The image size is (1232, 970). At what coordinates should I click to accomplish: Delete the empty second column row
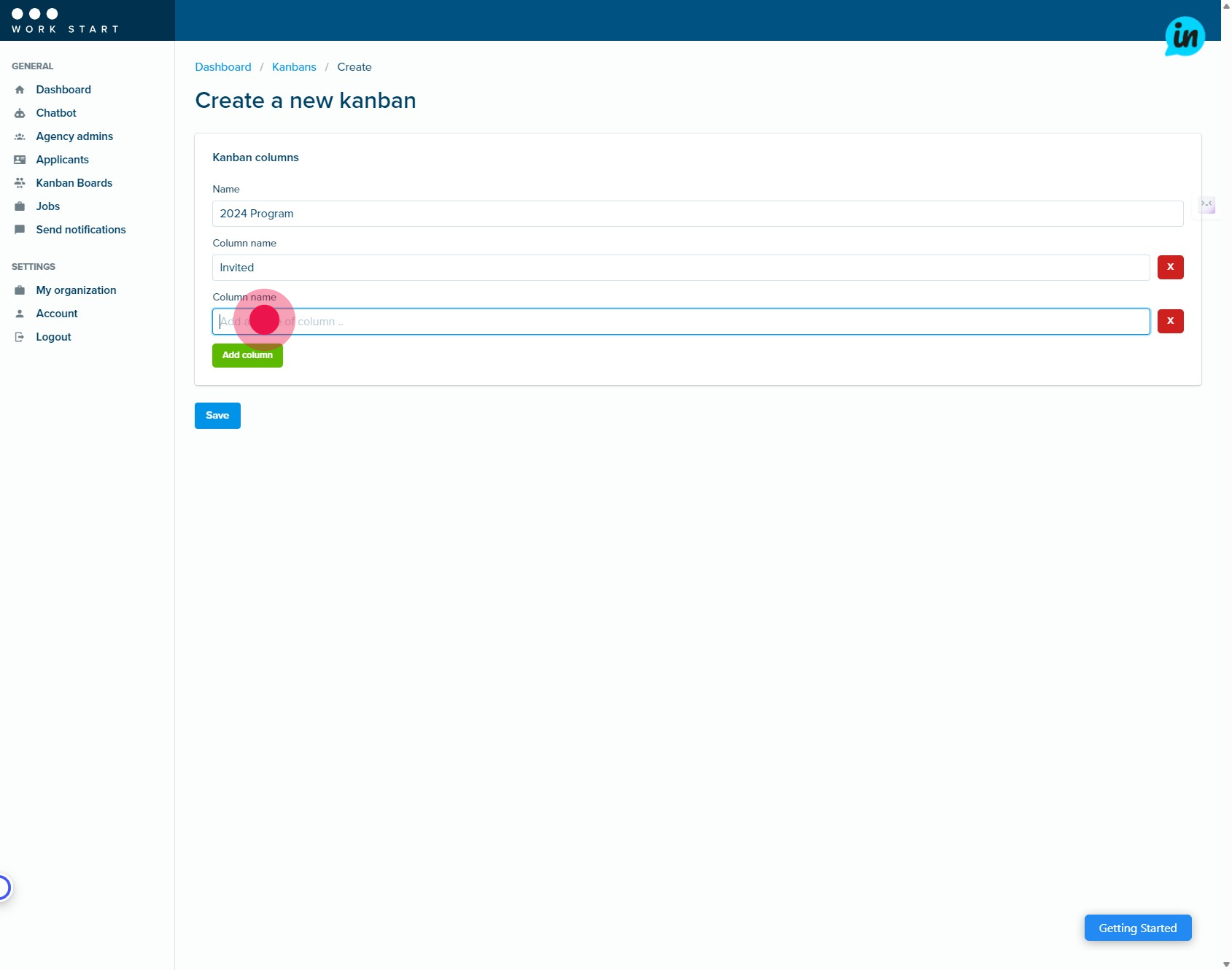(x=1170, y=322)
